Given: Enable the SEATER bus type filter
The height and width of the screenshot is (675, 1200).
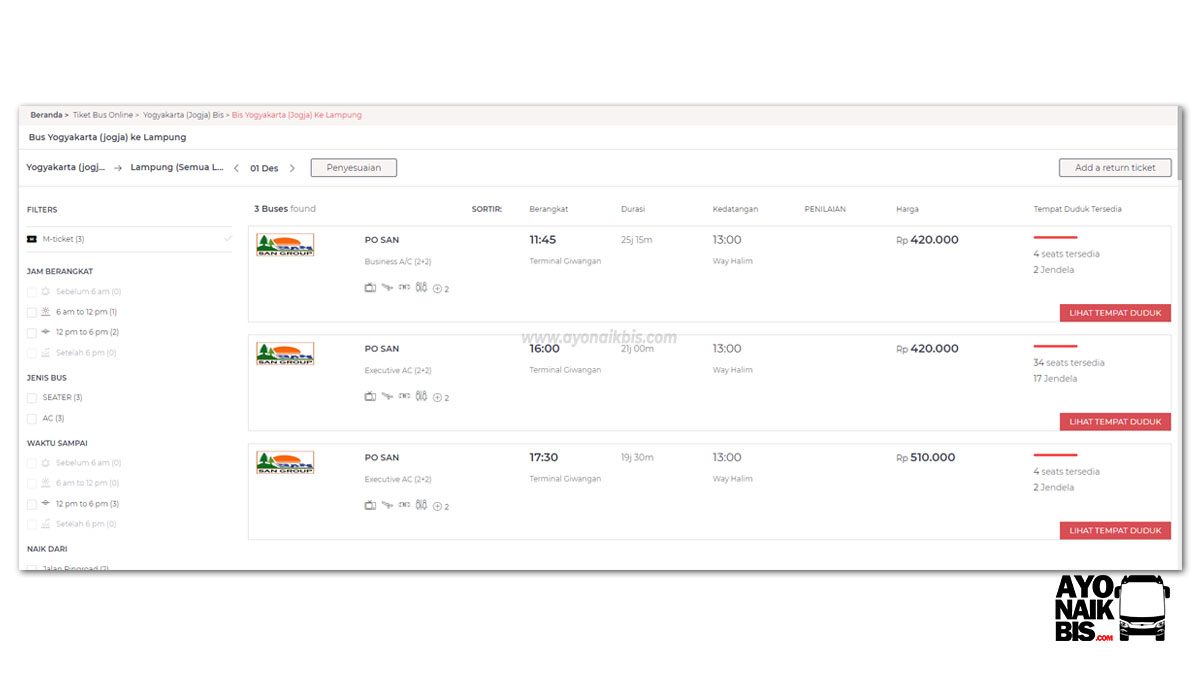Looking at the screenshot, I should coord(31,397).
